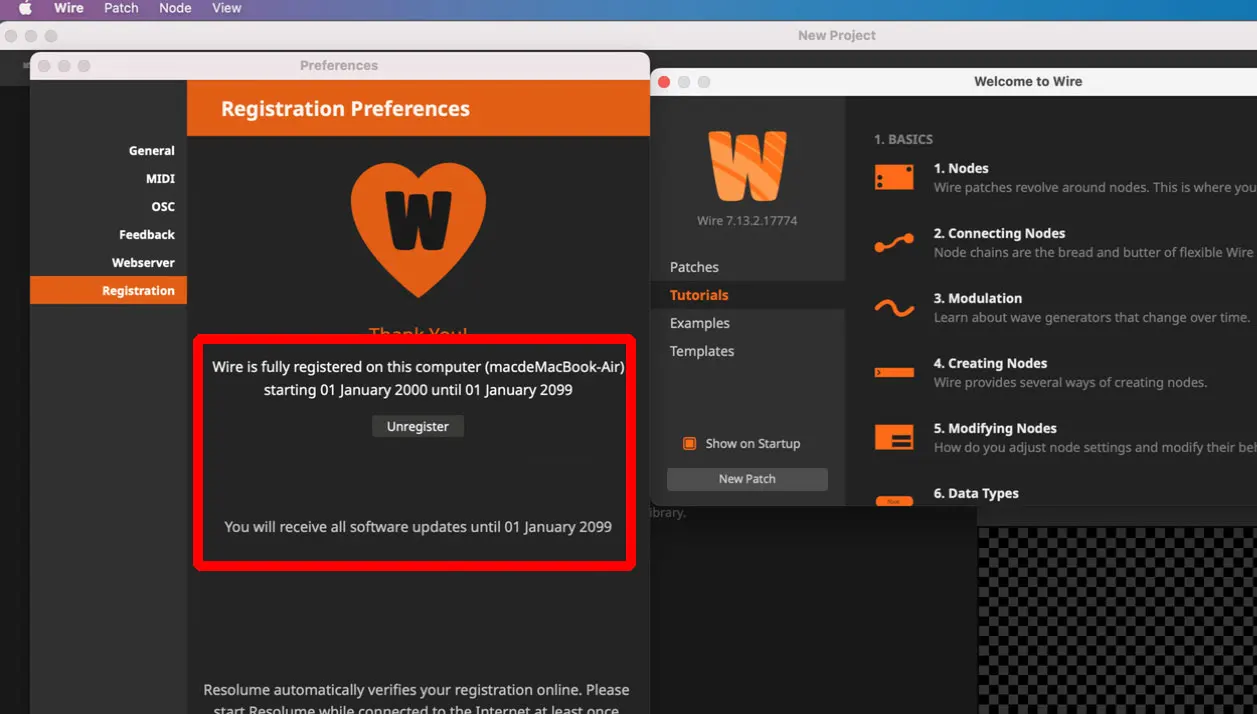Click 'starting 01 January 2000' date line
Viewport: 1257px width, 714px height.
(x=418, y=390)
